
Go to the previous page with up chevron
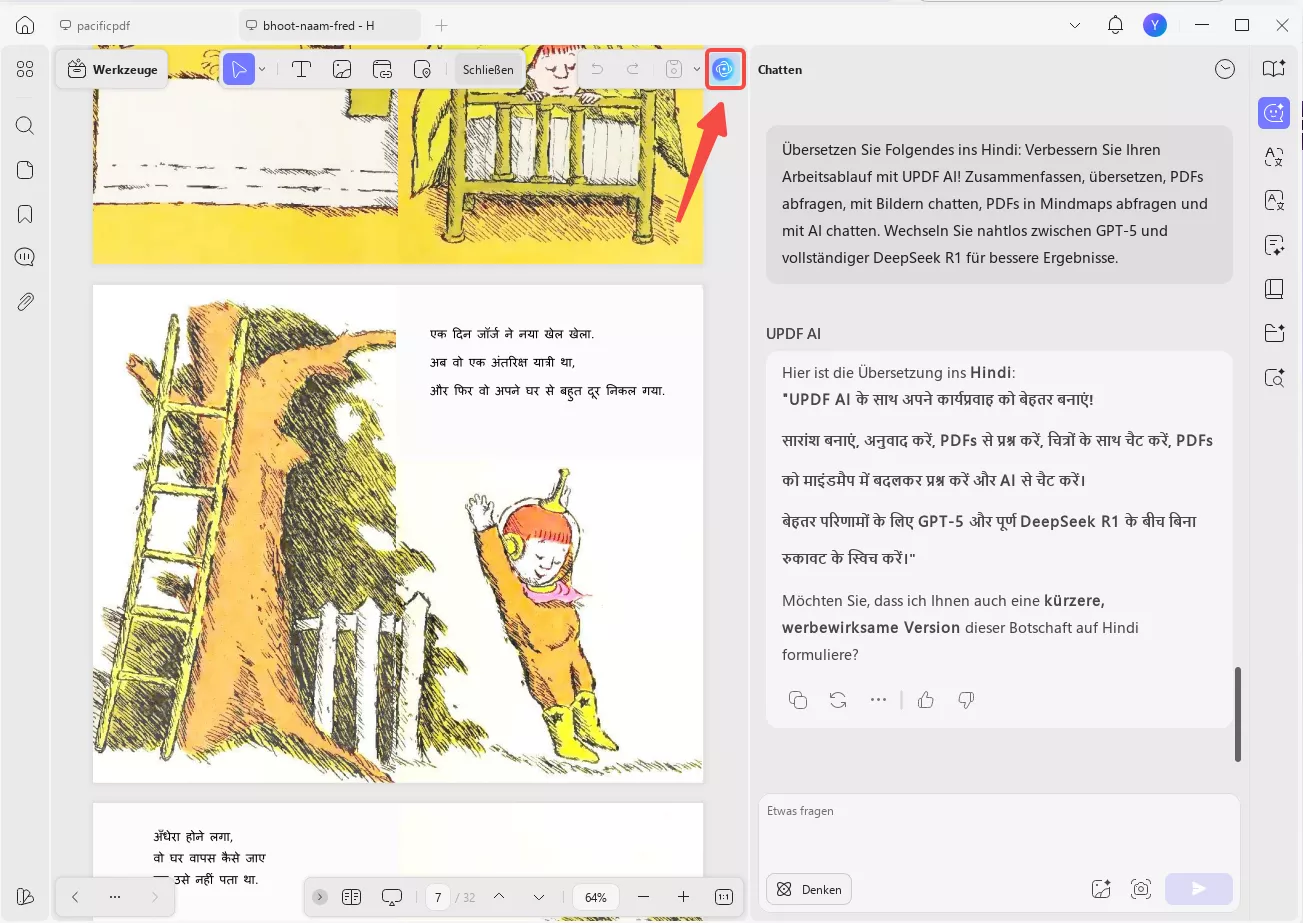[x=499, y=897]
